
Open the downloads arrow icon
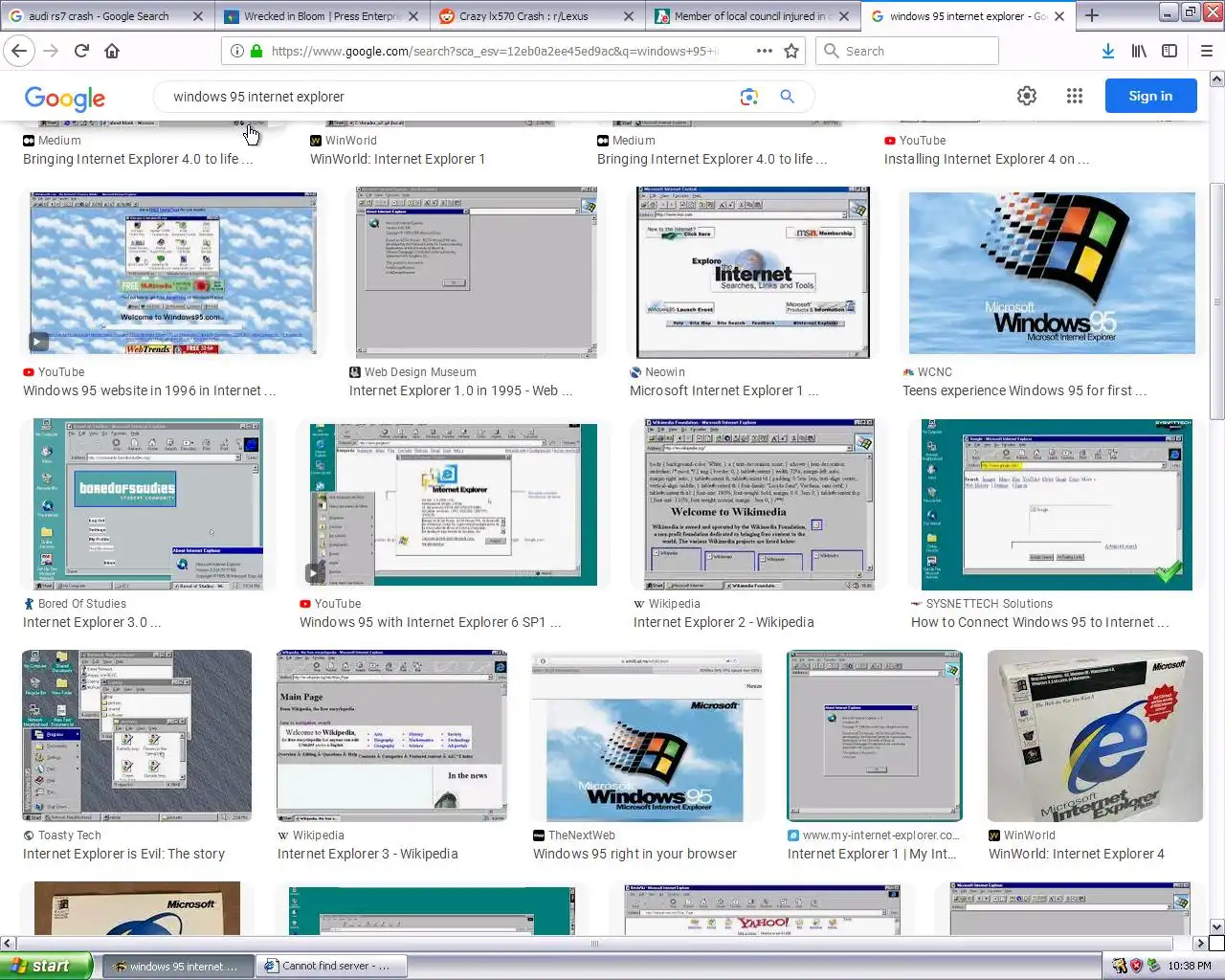1108,51
